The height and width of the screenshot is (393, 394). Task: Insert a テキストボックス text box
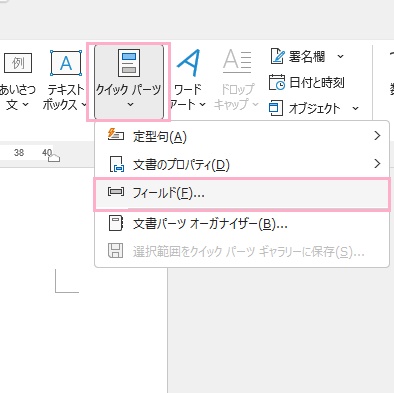65,82
